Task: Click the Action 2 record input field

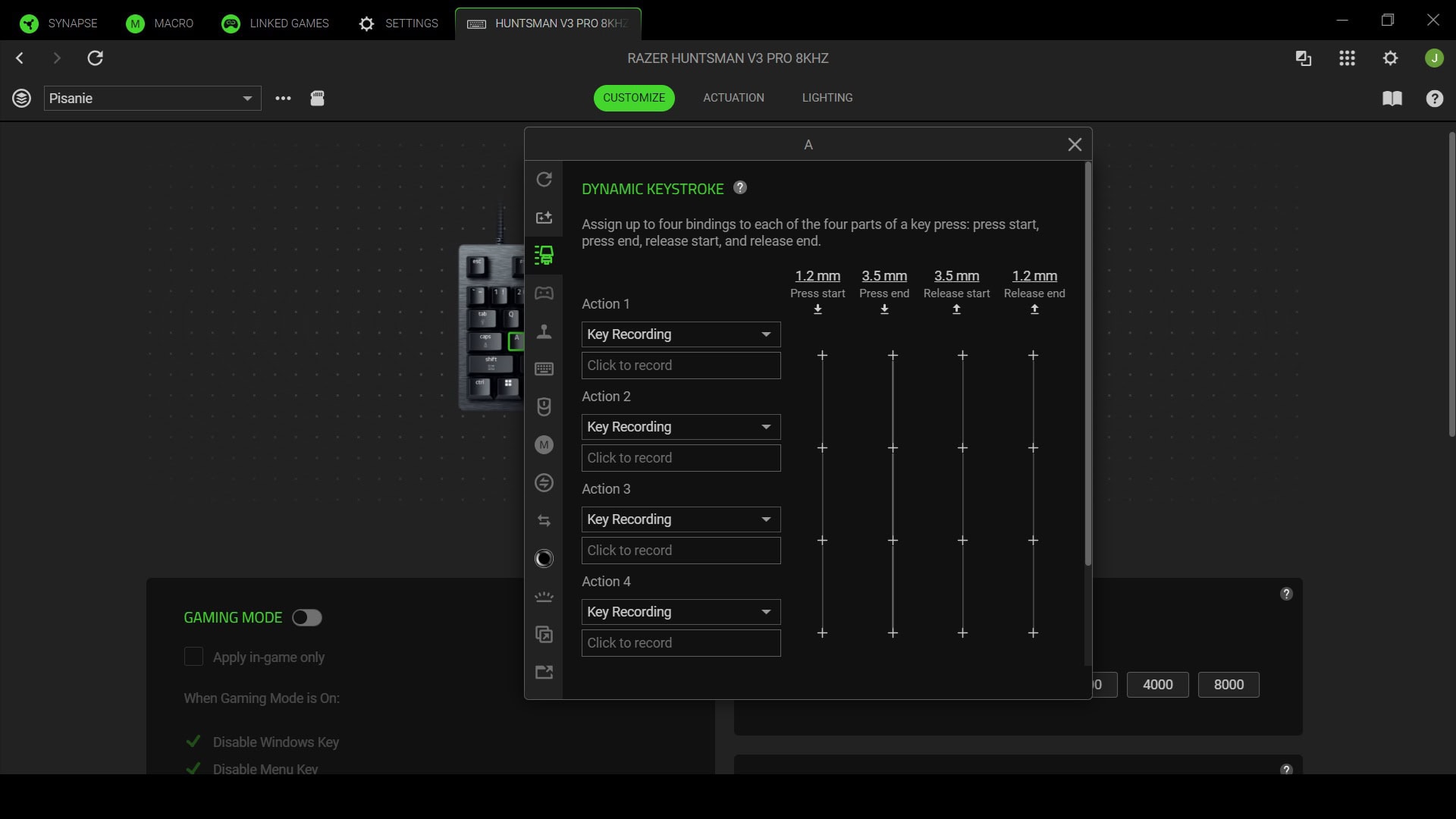Action: pos(680,458)
